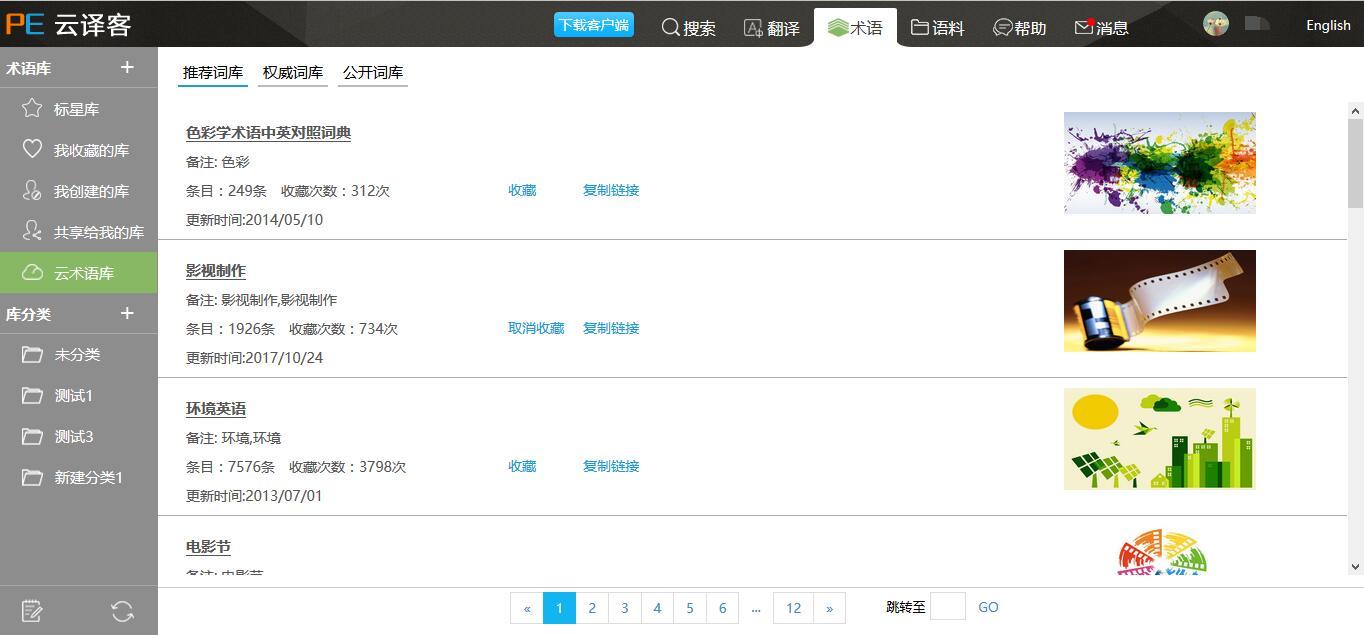
Task: Click 取消收藏 for 影视制作
Action: click(x=536, y=328)
